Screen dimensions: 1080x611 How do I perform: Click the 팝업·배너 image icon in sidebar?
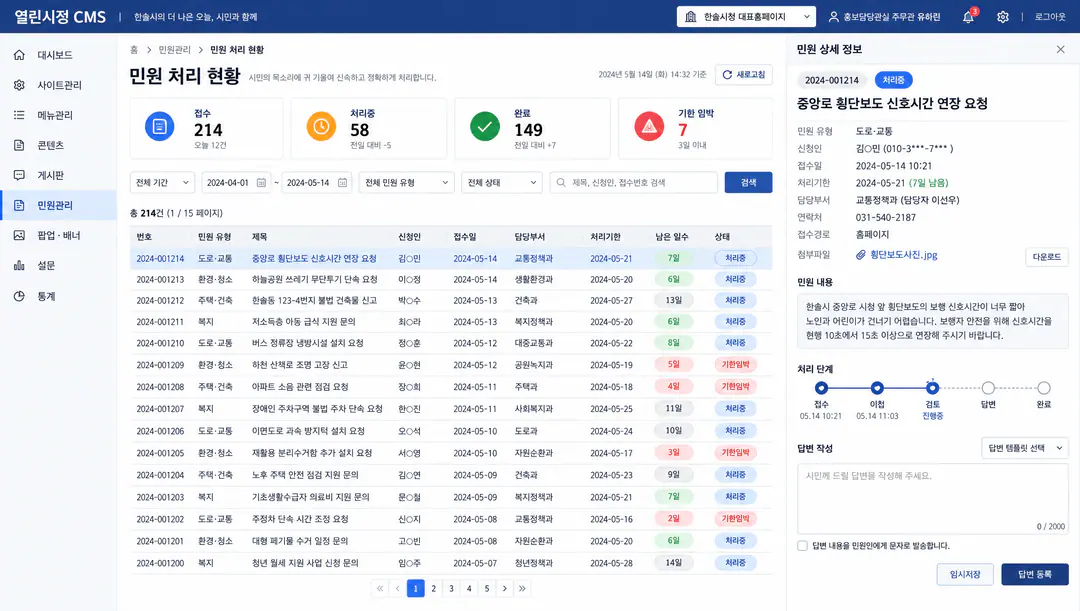click(x=19, y=236)
